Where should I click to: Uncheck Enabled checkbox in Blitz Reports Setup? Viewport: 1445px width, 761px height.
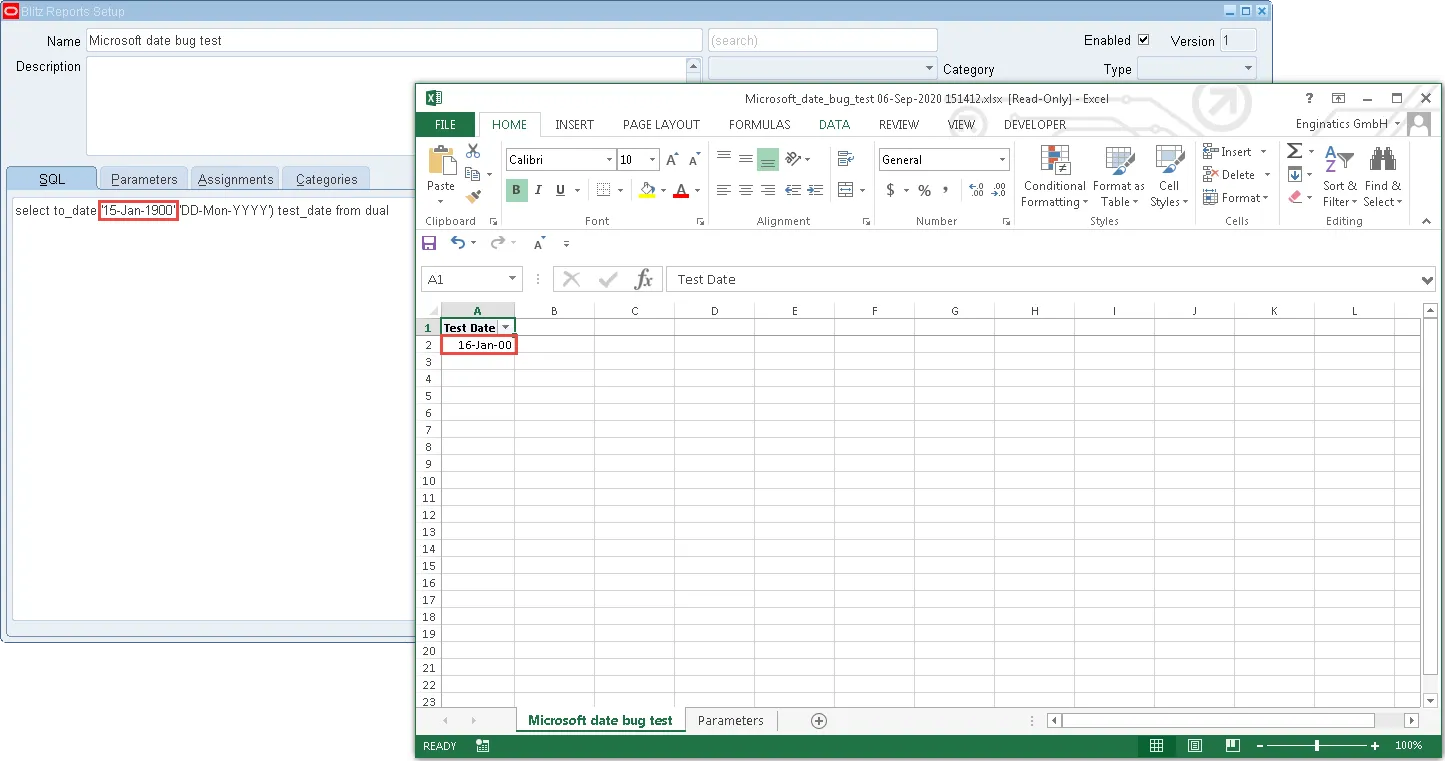tap(1144, 40)
